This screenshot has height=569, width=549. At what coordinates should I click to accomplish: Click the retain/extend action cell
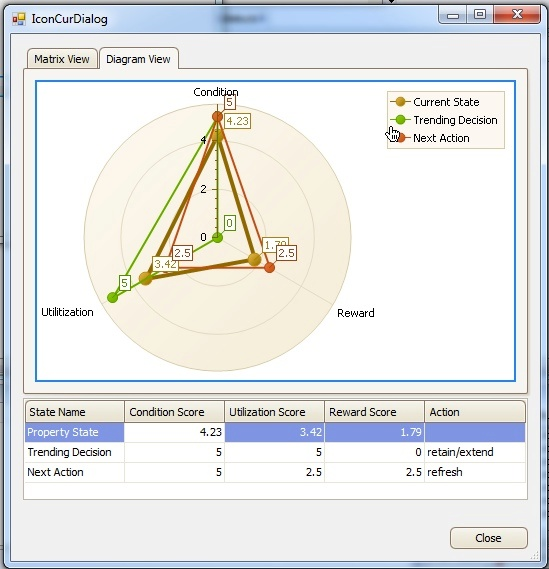pos(475,452)
